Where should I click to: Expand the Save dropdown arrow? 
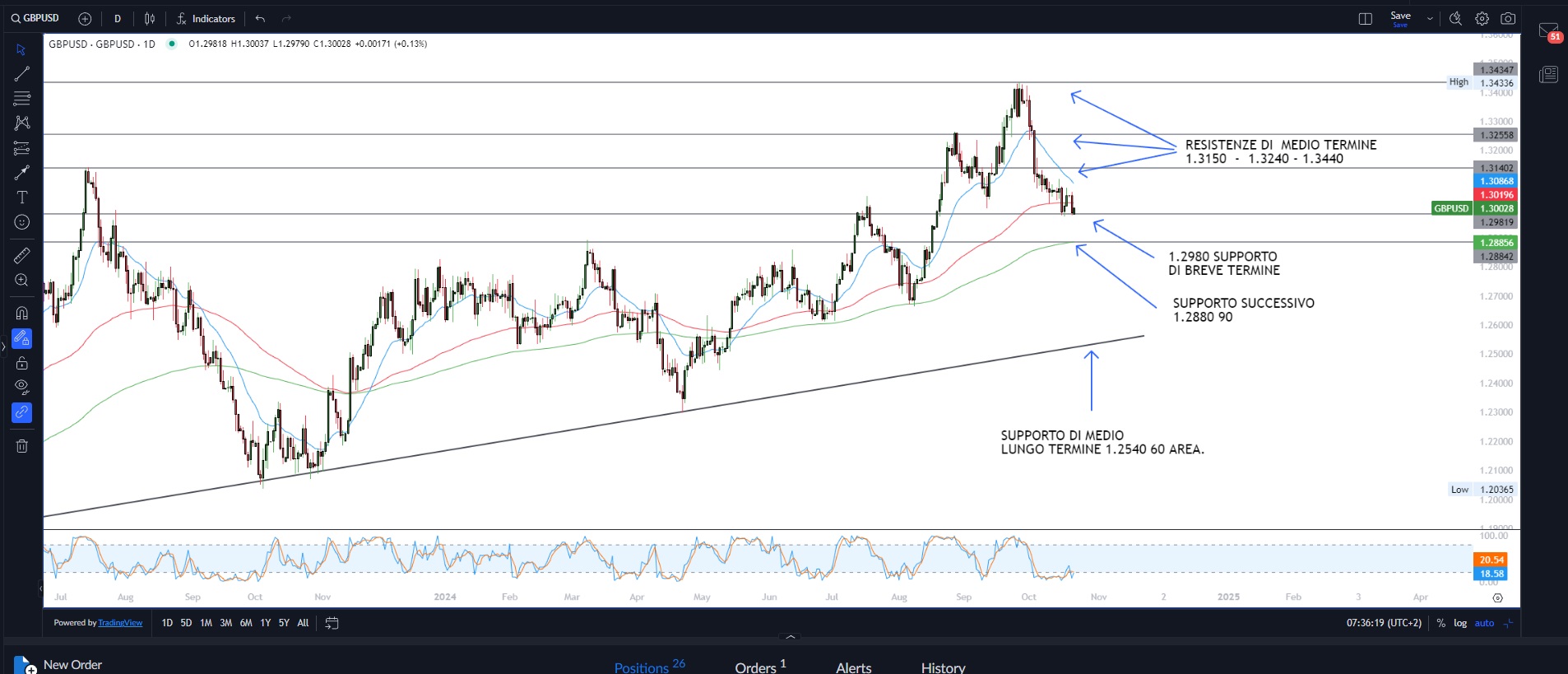tap(1430, 18)
